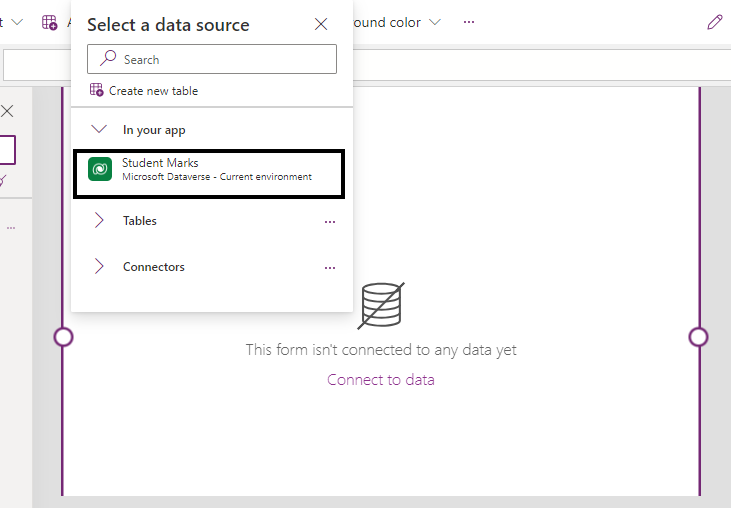Expand the Tables section
Viewport: 731px width, 508px height.
click(99, 221)
